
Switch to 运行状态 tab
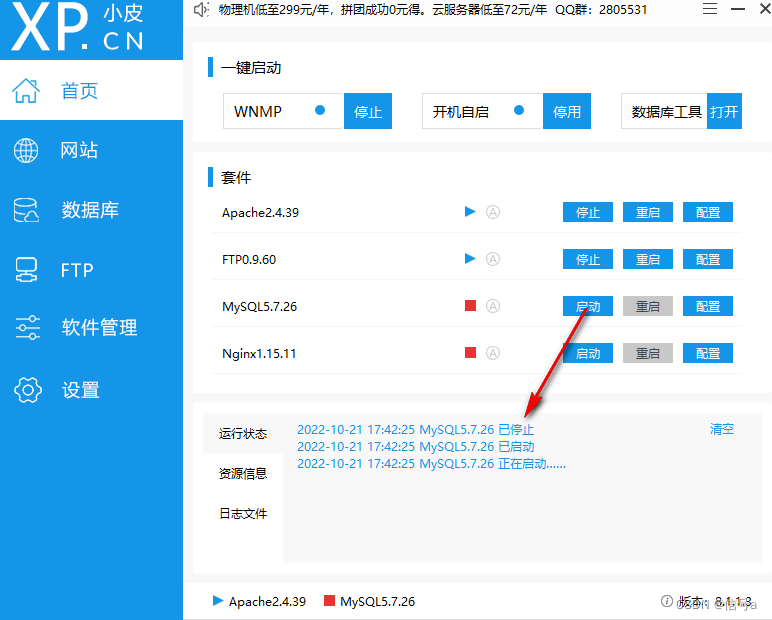pos(243,433)
